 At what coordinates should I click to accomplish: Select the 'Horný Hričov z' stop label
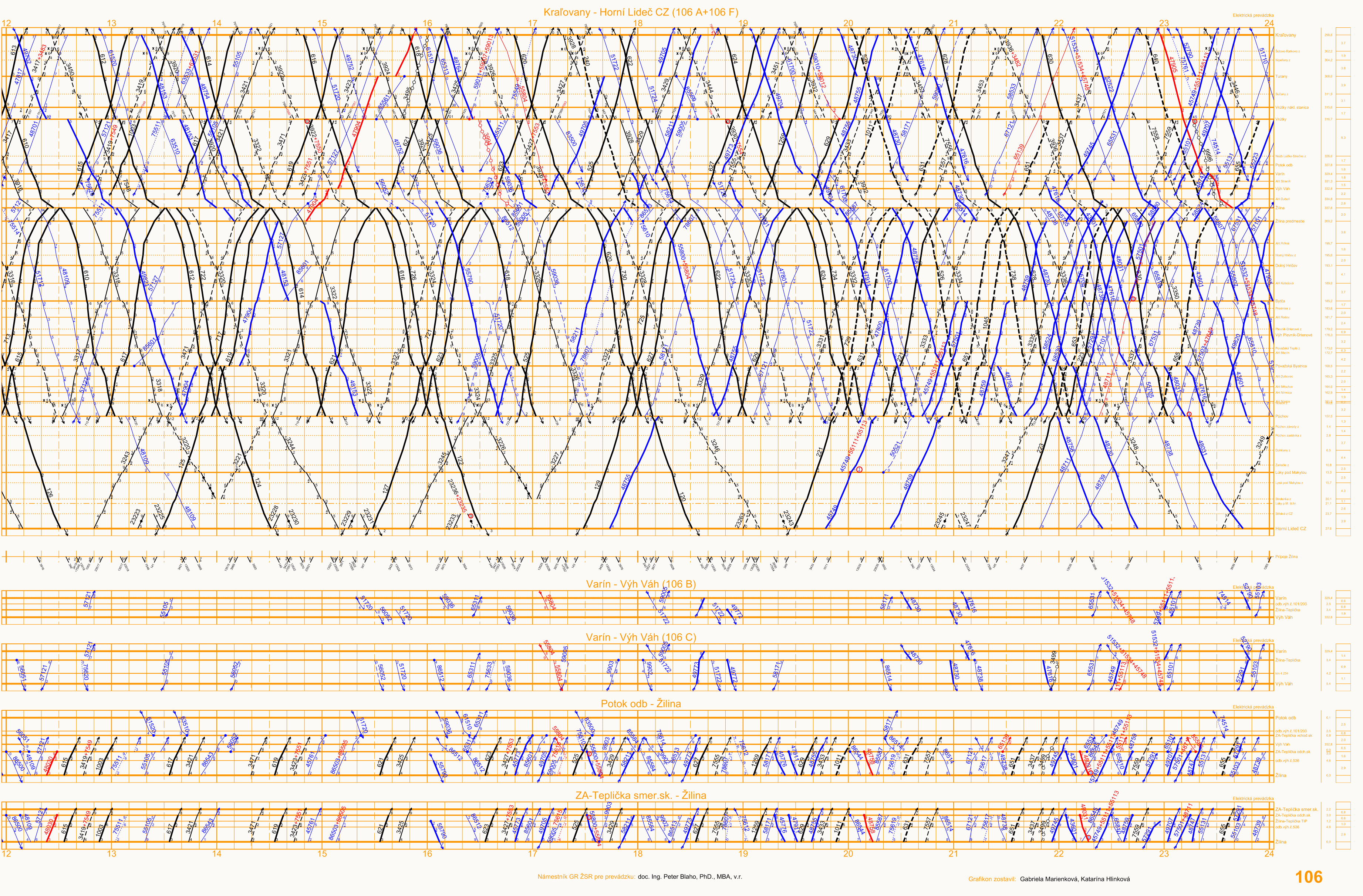[x=1286, y=256]
